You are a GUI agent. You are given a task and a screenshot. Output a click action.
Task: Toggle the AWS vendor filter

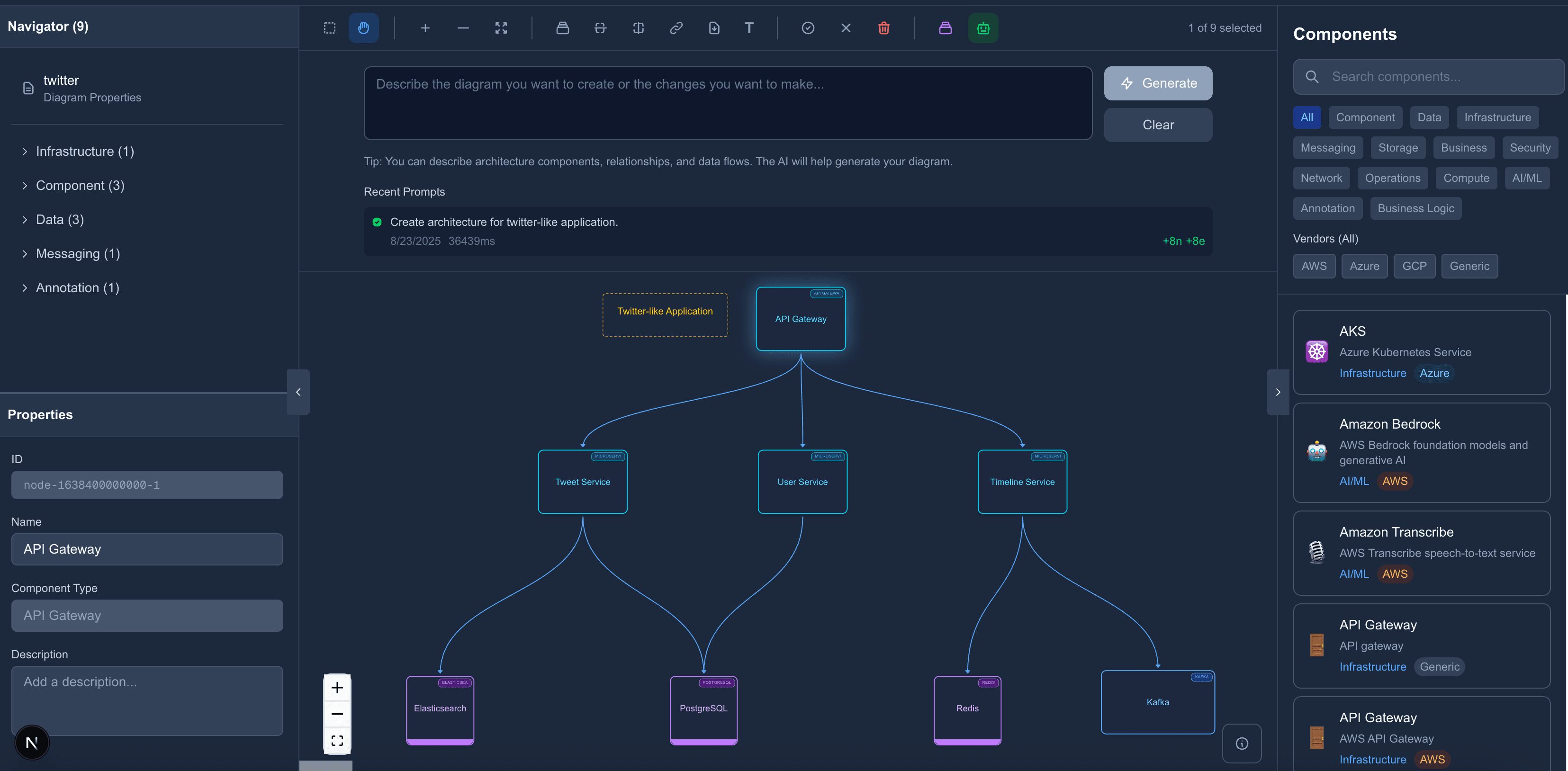1314,266
